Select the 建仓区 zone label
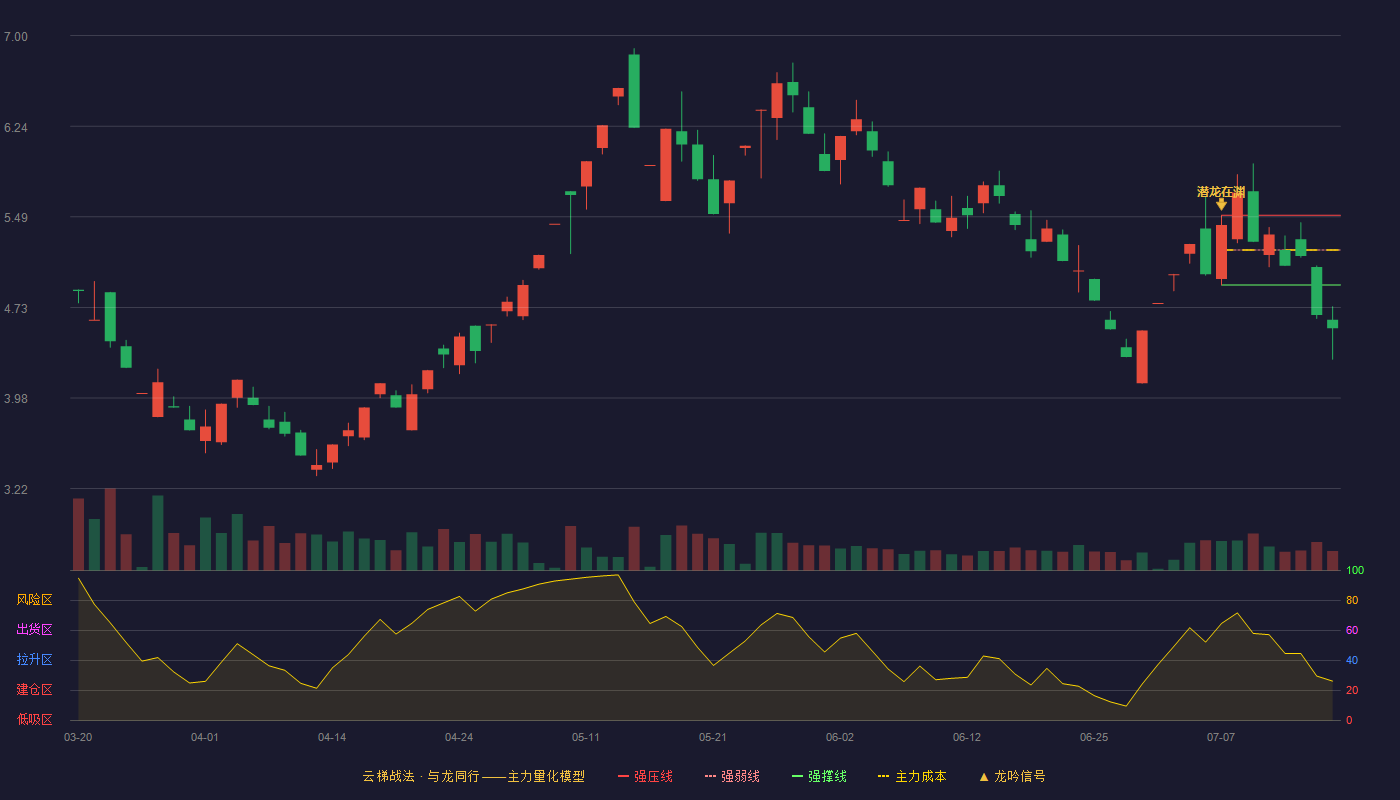The height and width of the screenshot is (800, 1400). (34, 690)
